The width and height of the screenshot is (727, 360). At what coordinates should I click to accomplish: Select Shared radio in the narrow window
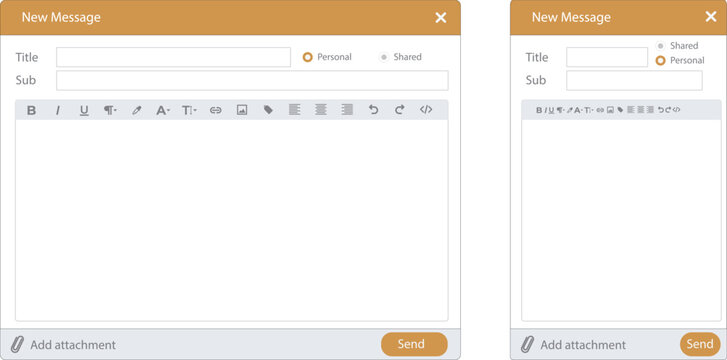[x=661, y=45]
